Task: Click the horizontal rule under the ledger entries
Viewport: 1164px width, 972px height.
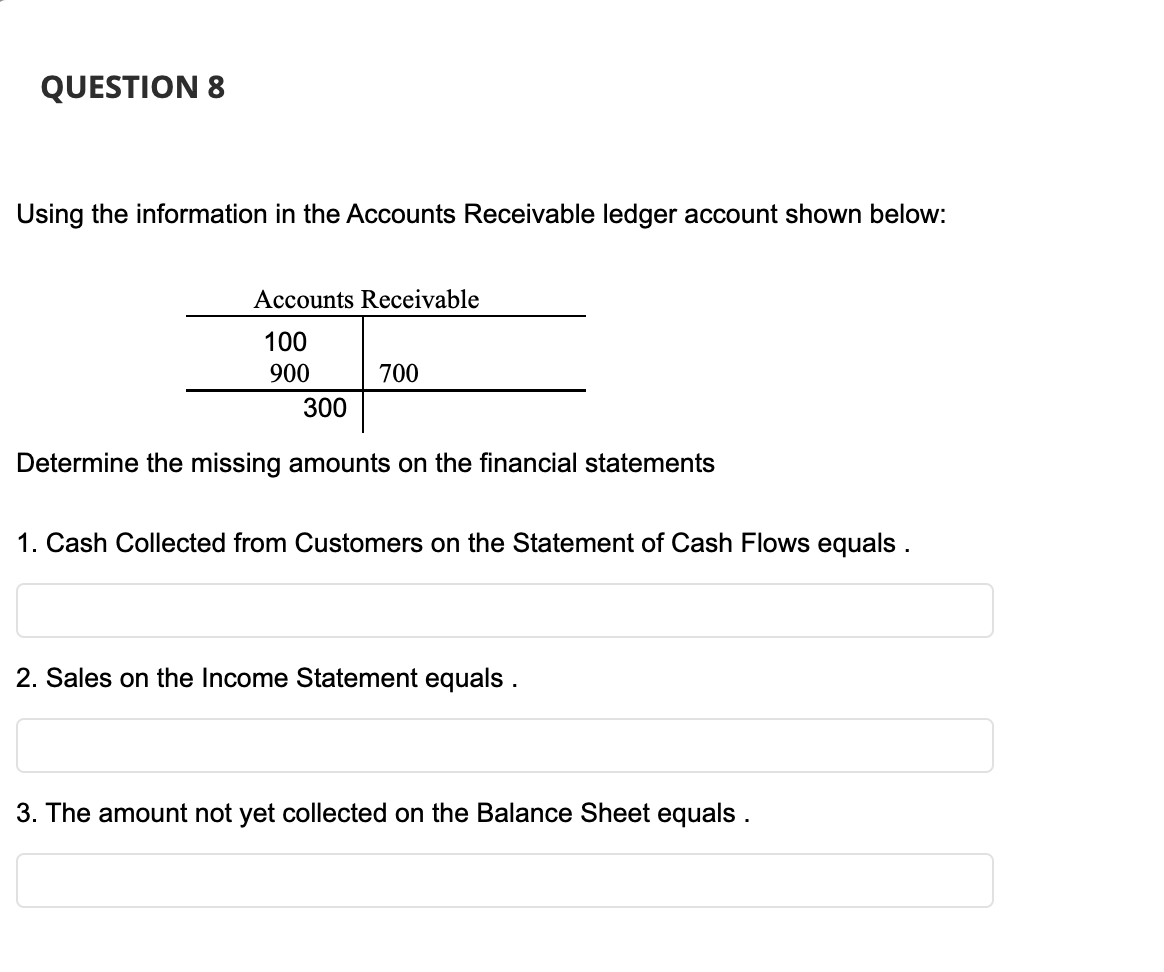Action: pos(386,389)
